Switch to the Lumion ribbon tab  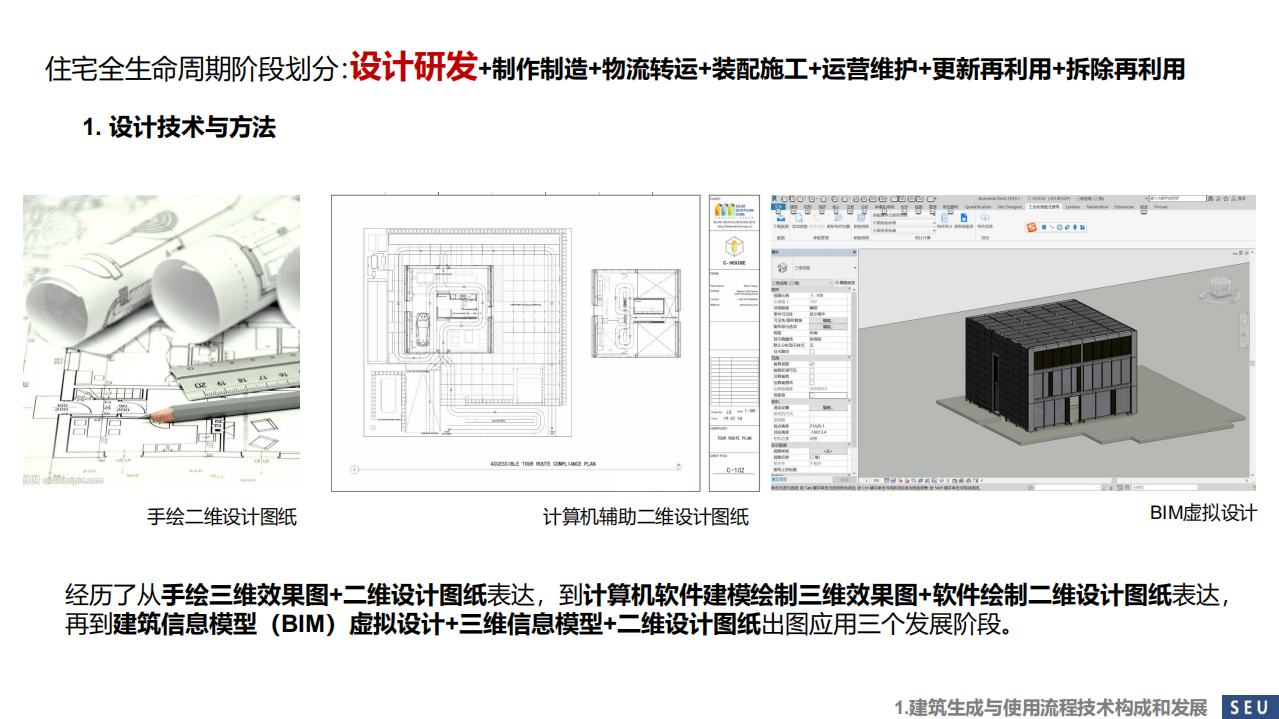(x=1072, y=207)
